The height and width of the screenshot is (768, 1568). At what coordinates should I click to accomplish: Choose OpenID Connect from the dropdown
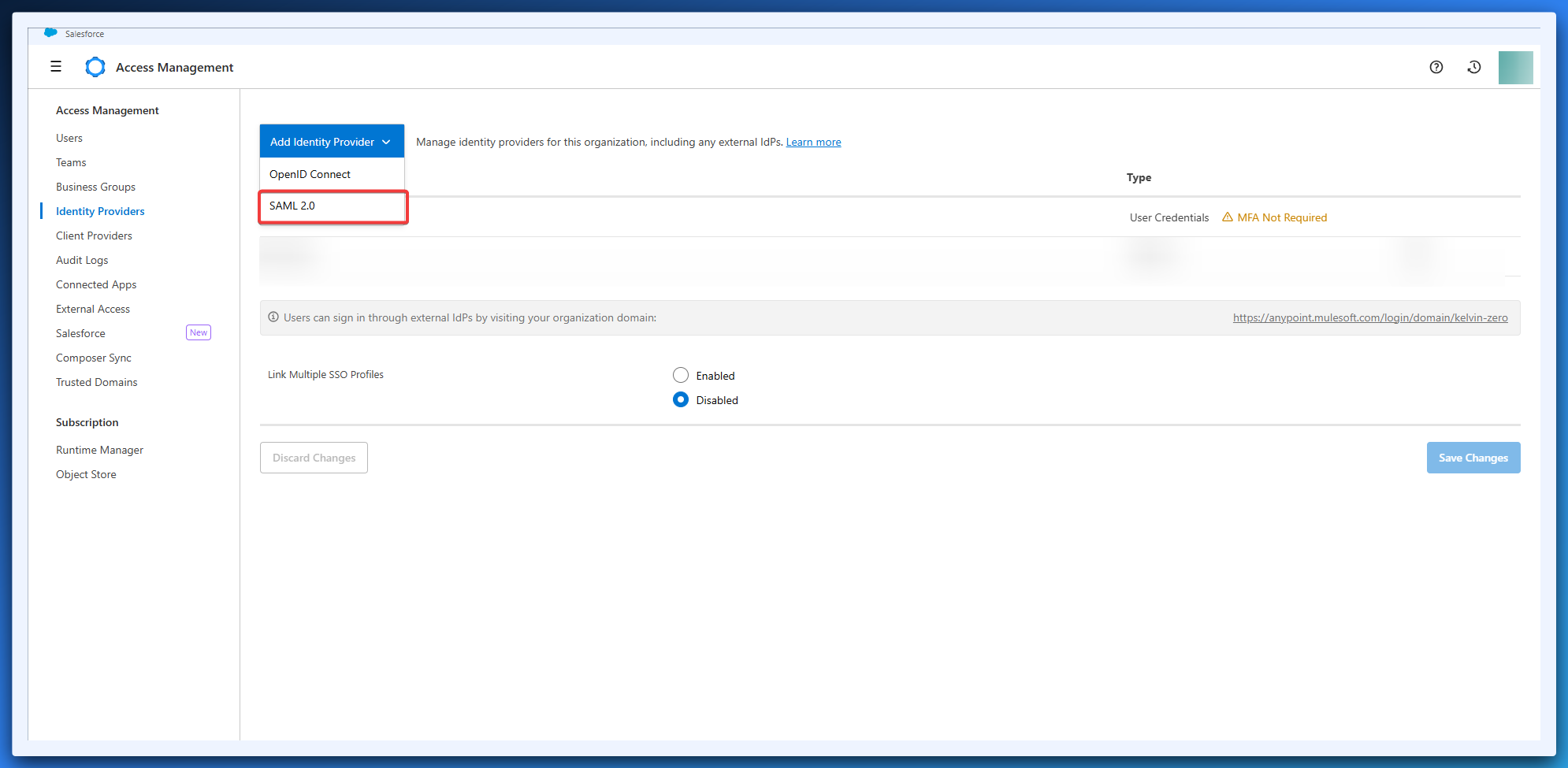310,175
